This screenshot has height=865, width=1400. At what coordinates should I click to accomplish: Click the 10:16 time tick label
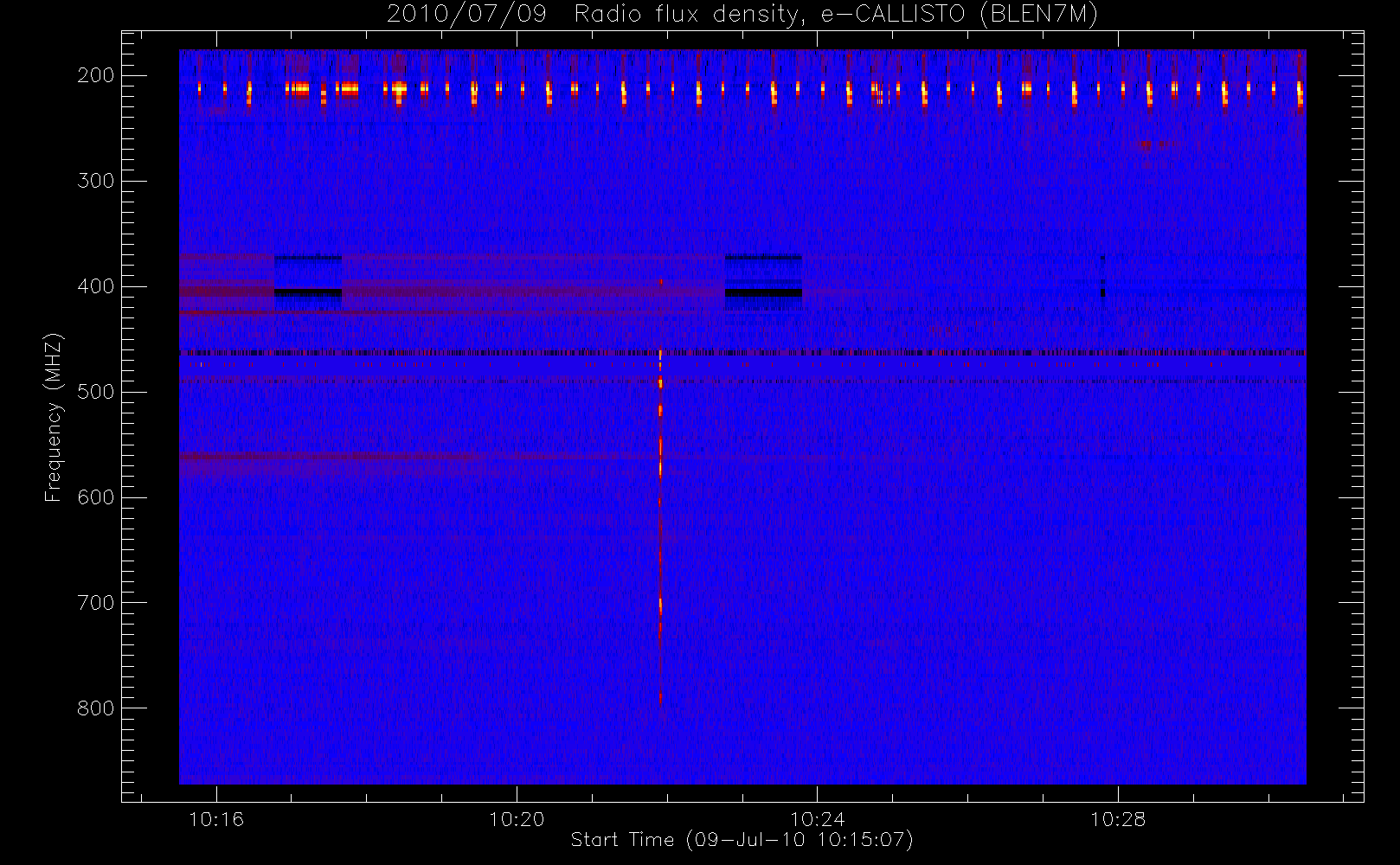pyautogui.click(x=216, y=819)
